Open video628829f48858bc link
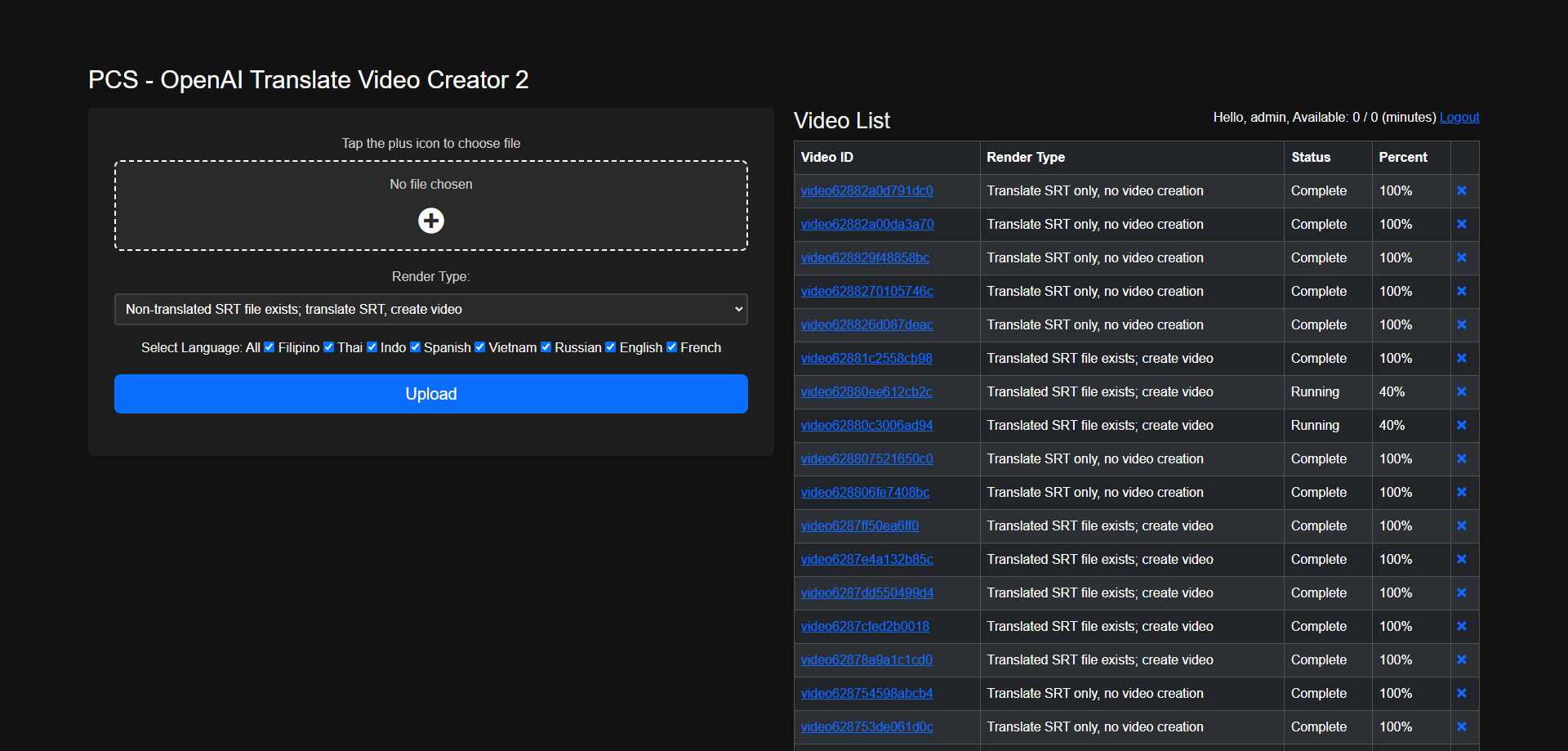The height and width of the screenshot is (751, 1568). pos(865,257)
